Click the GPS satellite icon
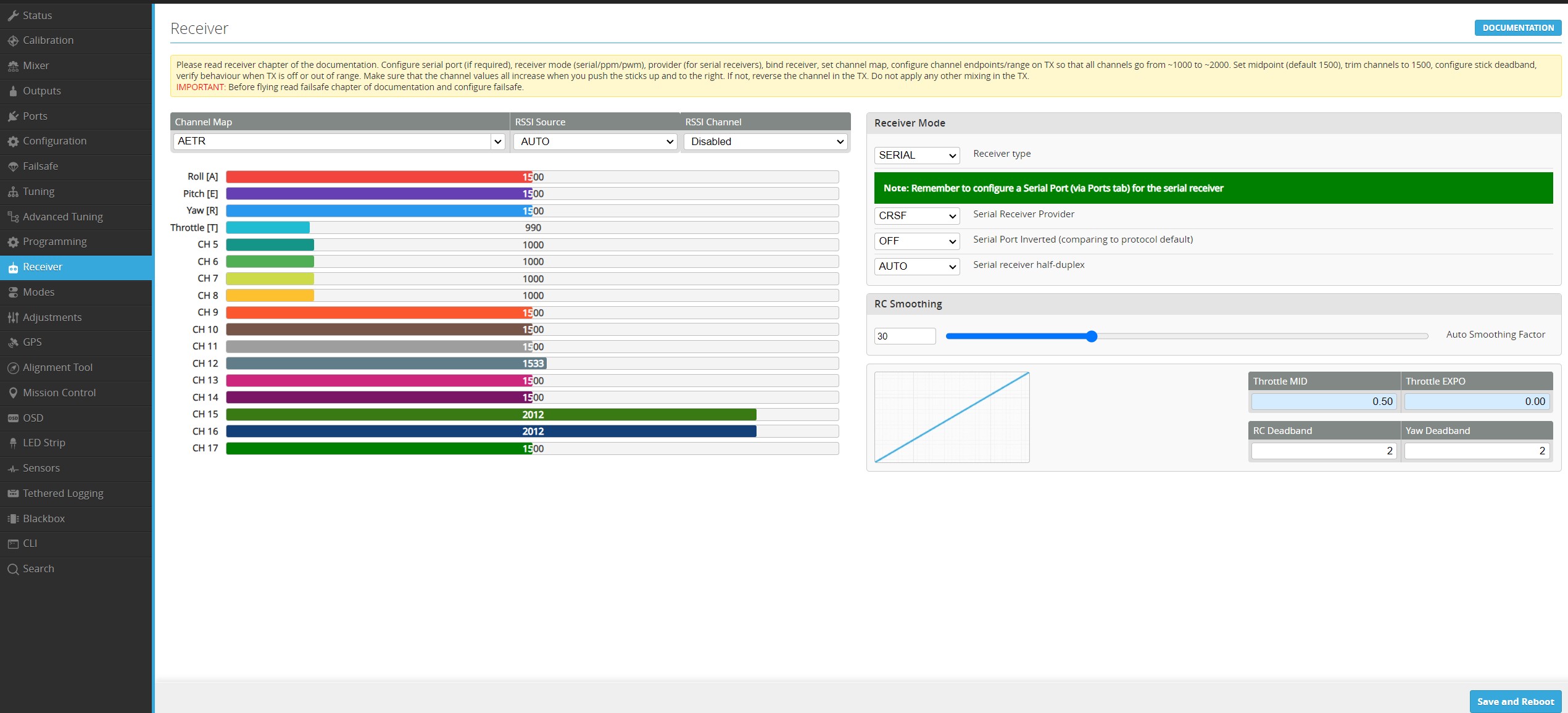The image size is (1568, 713). (13, 343)
